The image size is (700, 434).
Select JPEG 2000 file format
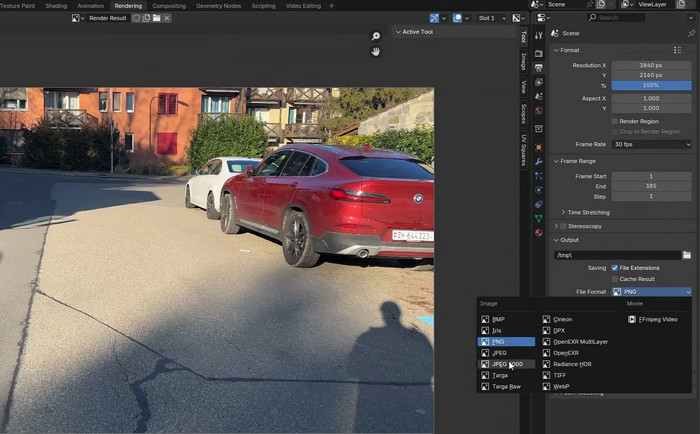506,364
